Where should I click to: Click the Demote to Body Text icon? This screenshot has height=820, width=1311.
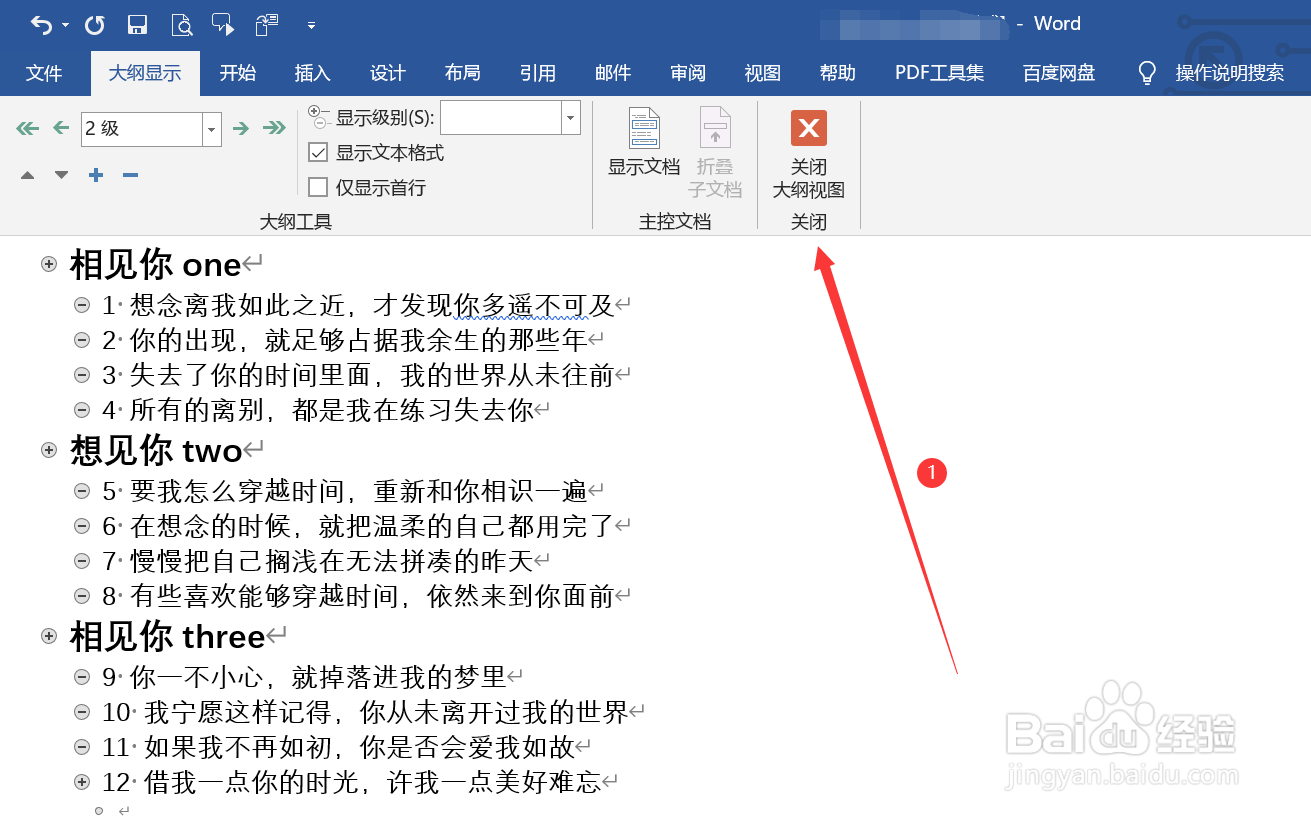click(x=274, y=128)
